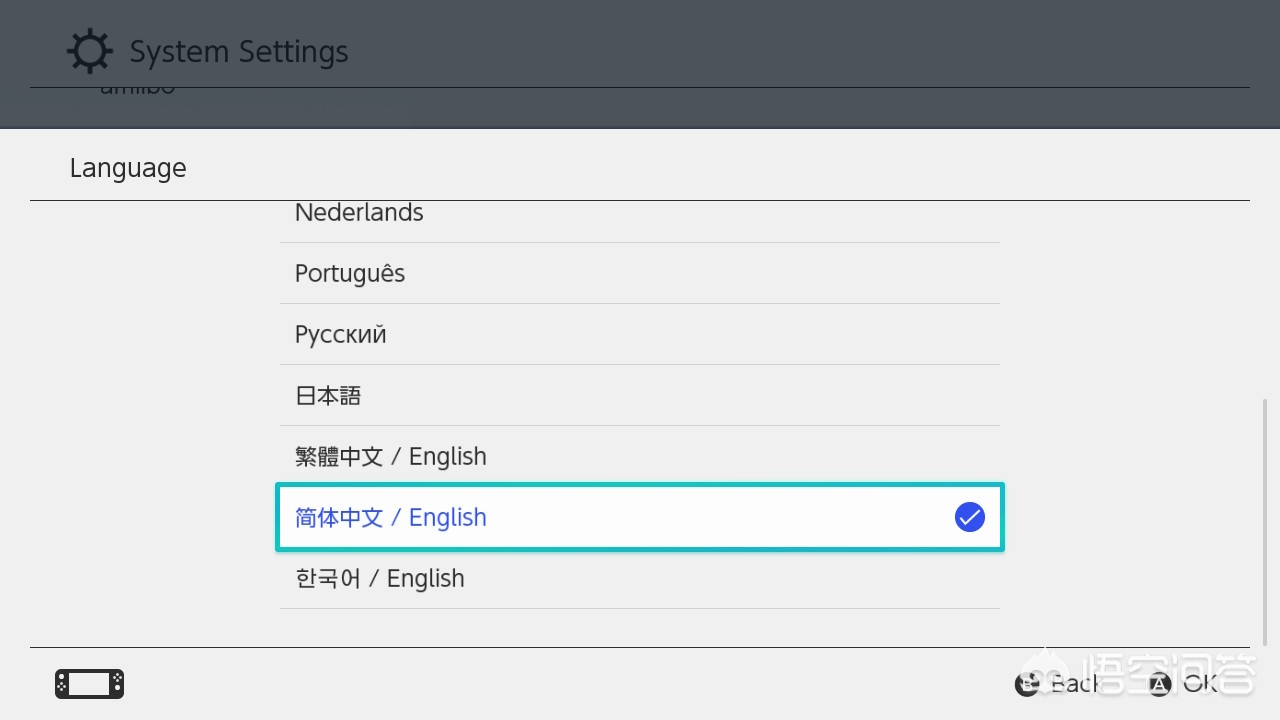Click the handheld console controller icon
Image resolution: width=1280 pixels, height=720 pixels.
pos(89,684)
